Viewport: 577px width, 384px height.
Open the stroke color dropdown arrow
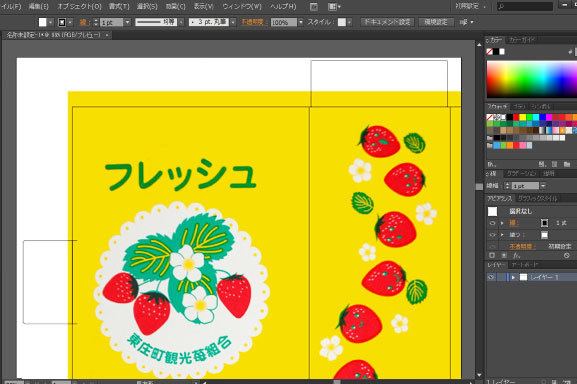coord(70,22)
